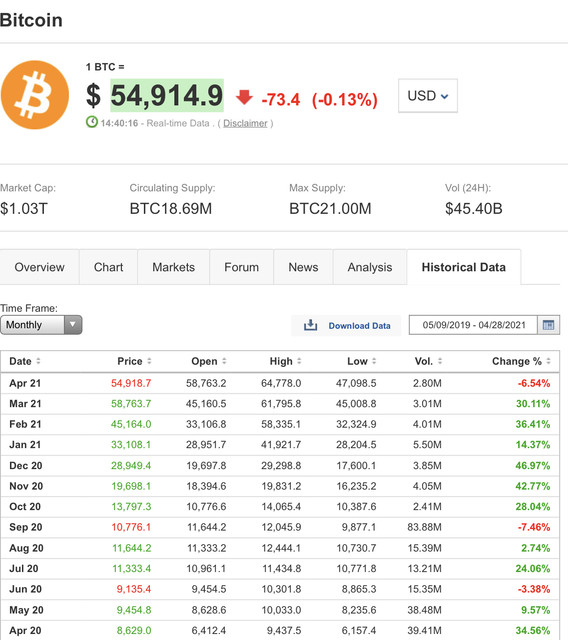
Task: Click the Sep 20 price 10,776.1
Action: (131, 527)
